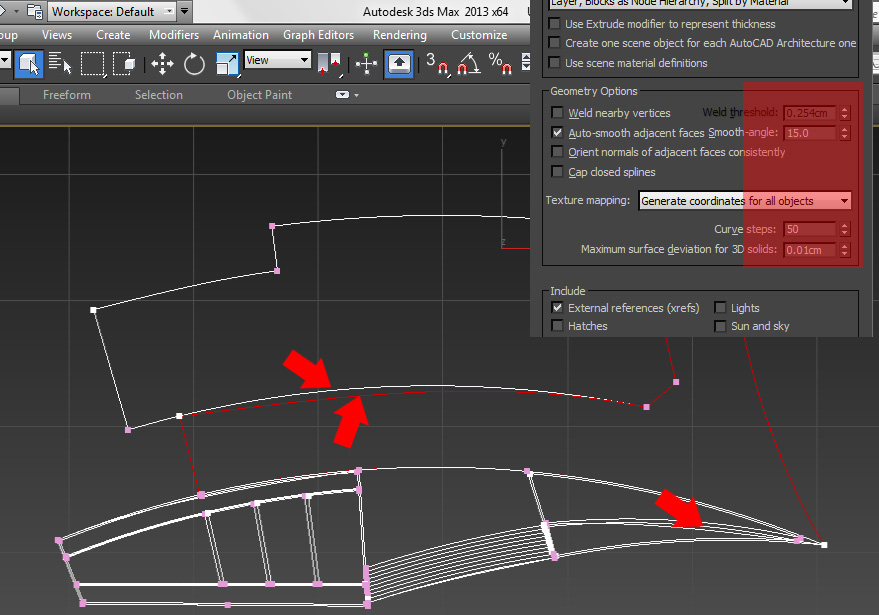Screen dimensions: 879x615
Task: Switch to the Object Paint tab
Action: point(259,95)
